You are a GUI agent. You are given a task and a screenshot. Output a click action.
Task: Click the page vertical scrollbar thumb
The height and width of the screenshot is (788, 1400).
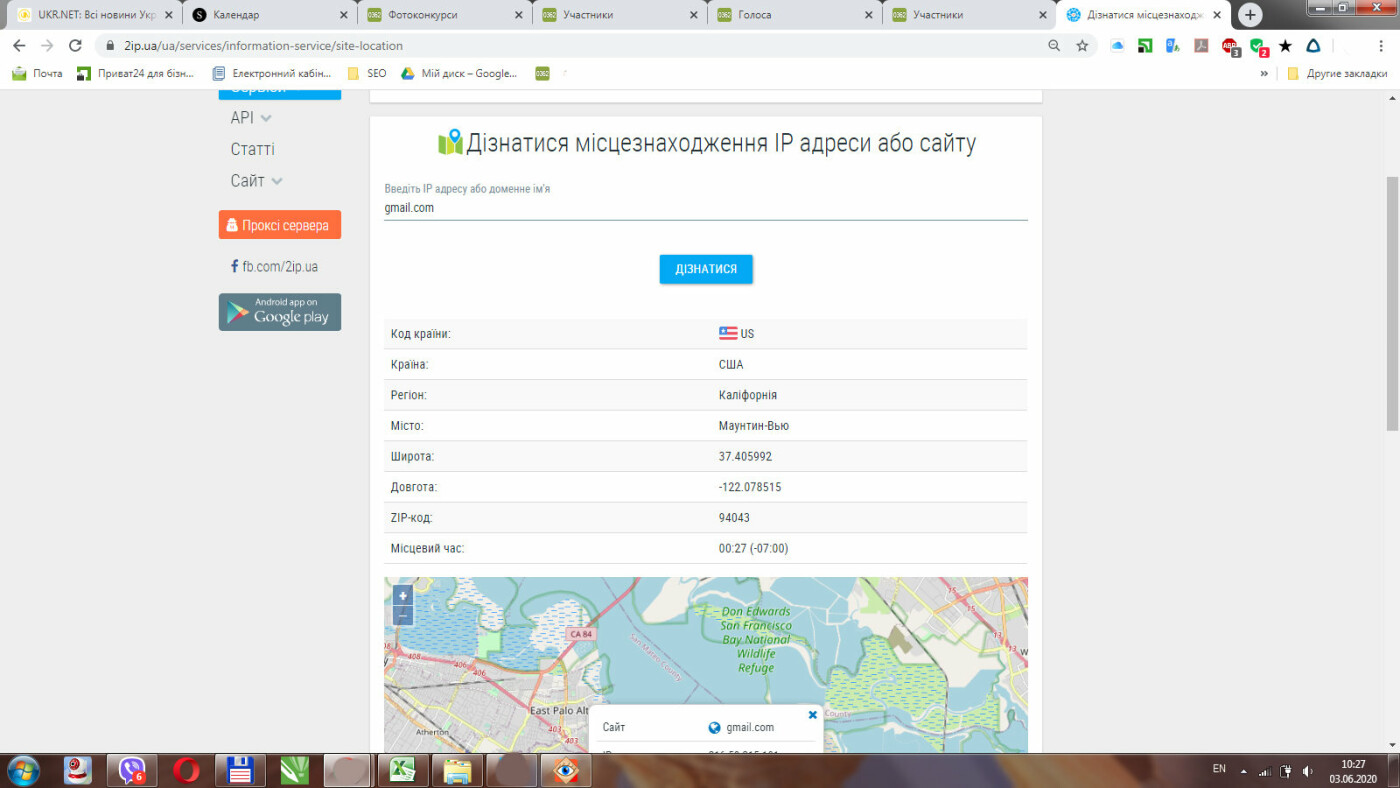(1392, 303)
